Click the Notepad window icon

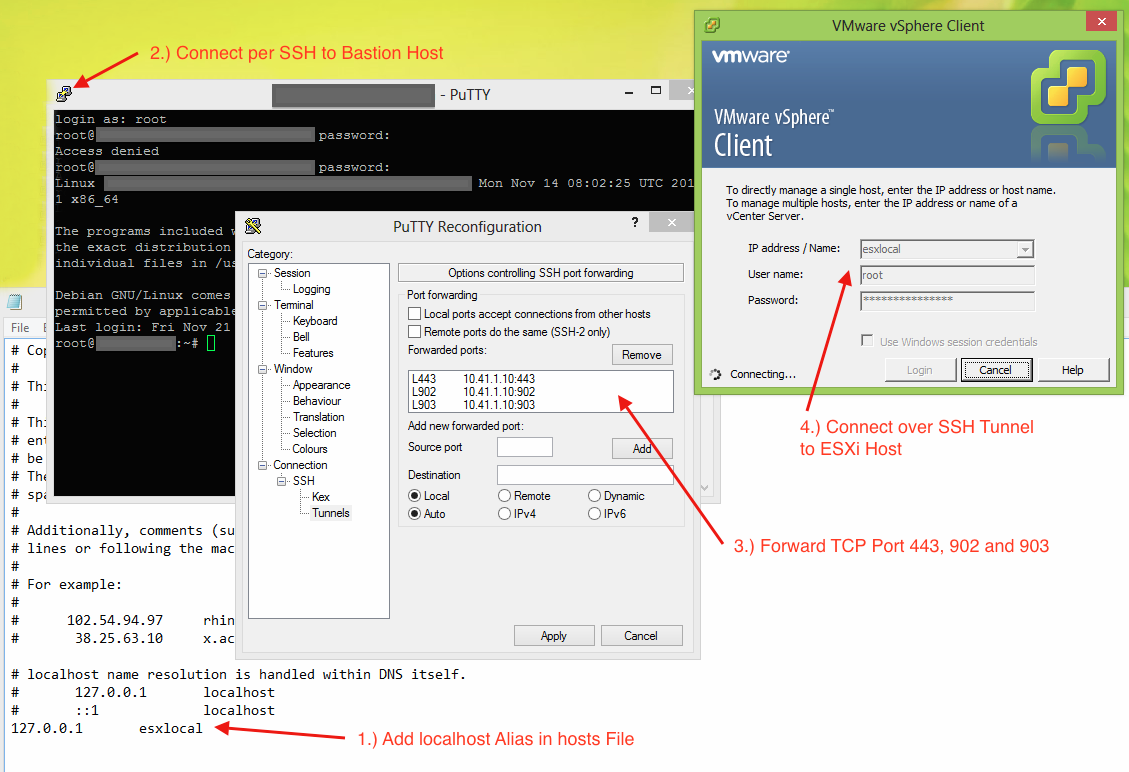pos(14,302)
